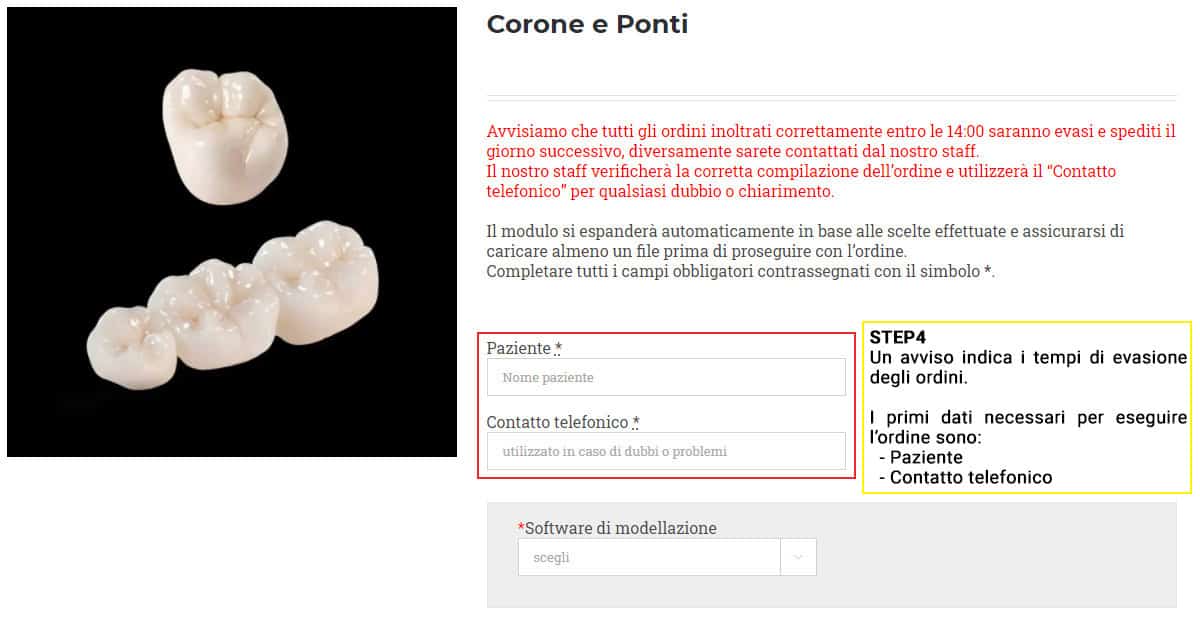The height and width of the screenshot is (633, 1200).
Task: Click the STEP4 heading in yellow box
Action: (x=898, y=337)
